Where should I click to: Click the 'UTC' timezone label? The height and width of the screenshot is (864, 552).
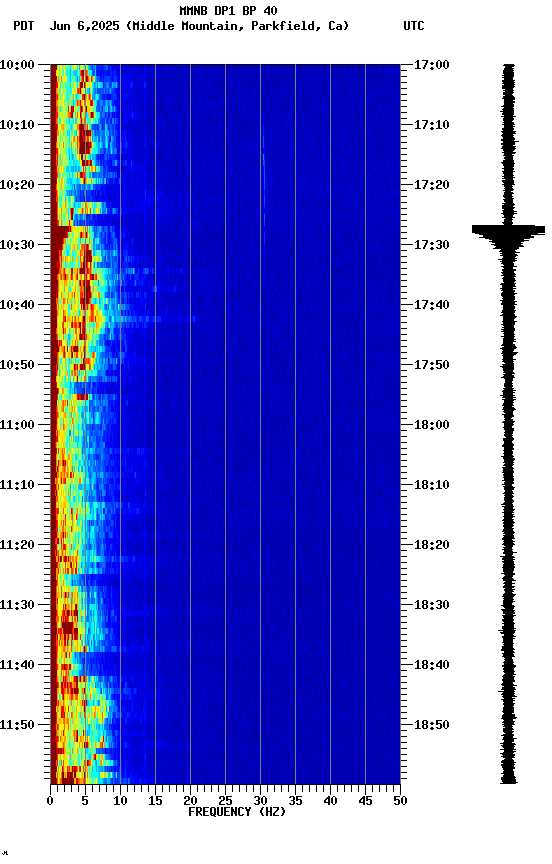point(414,26)
